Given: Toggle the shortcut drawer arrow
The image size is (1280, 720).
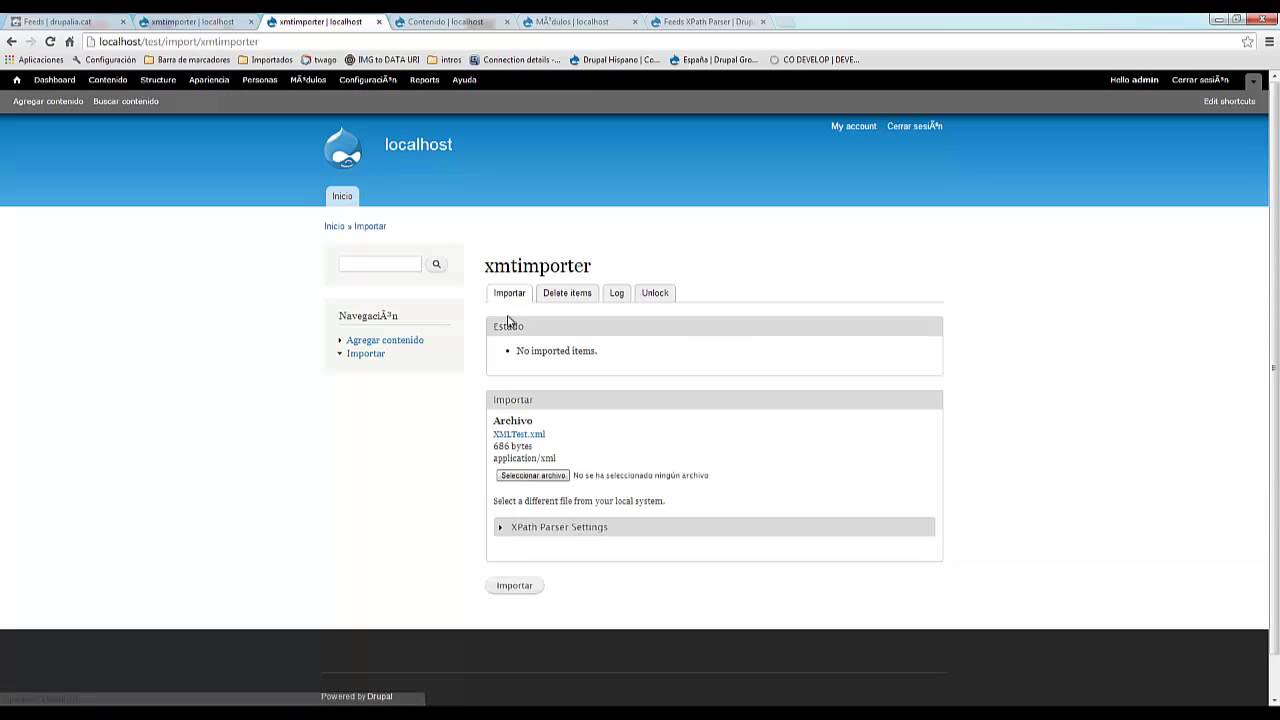Looking at the screenshot, I should pos(1253,81).
